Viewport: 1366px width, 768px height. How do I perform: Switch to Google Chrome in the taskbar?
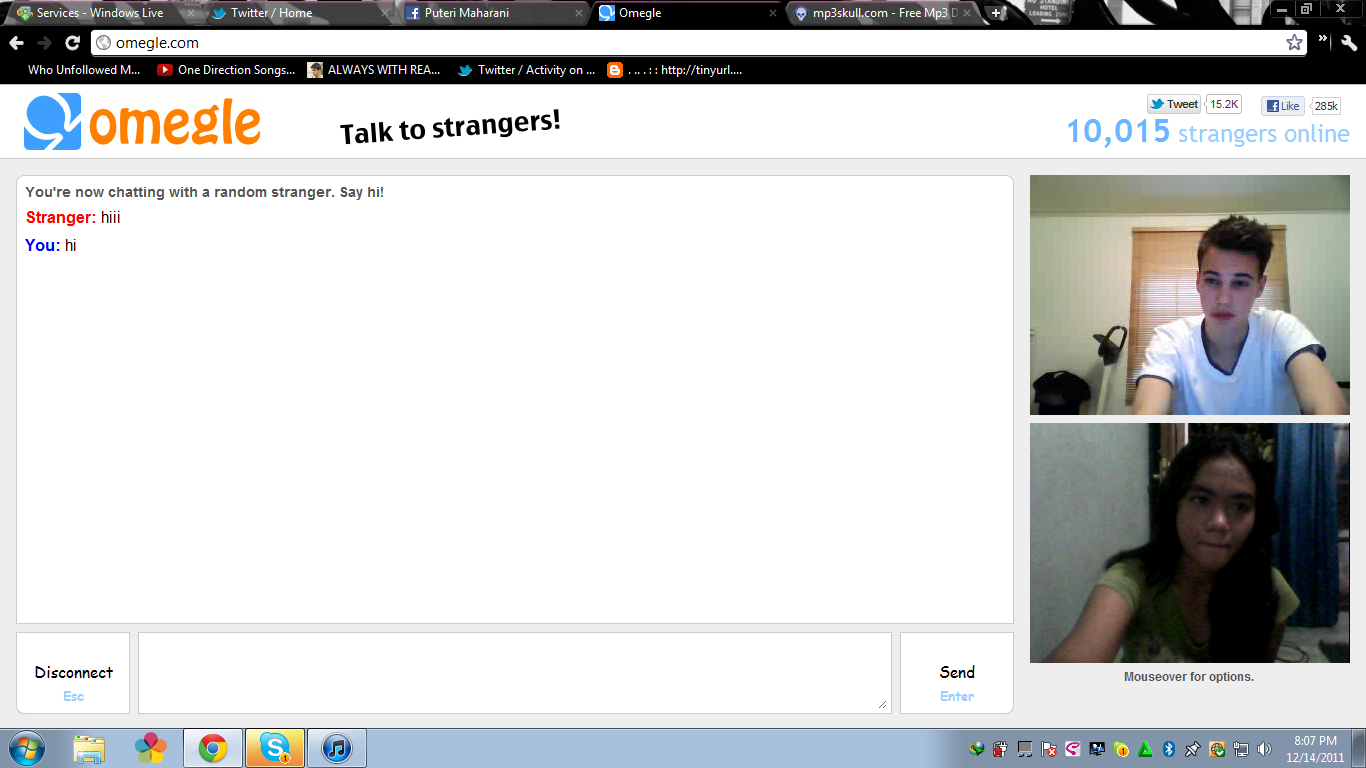213,748
